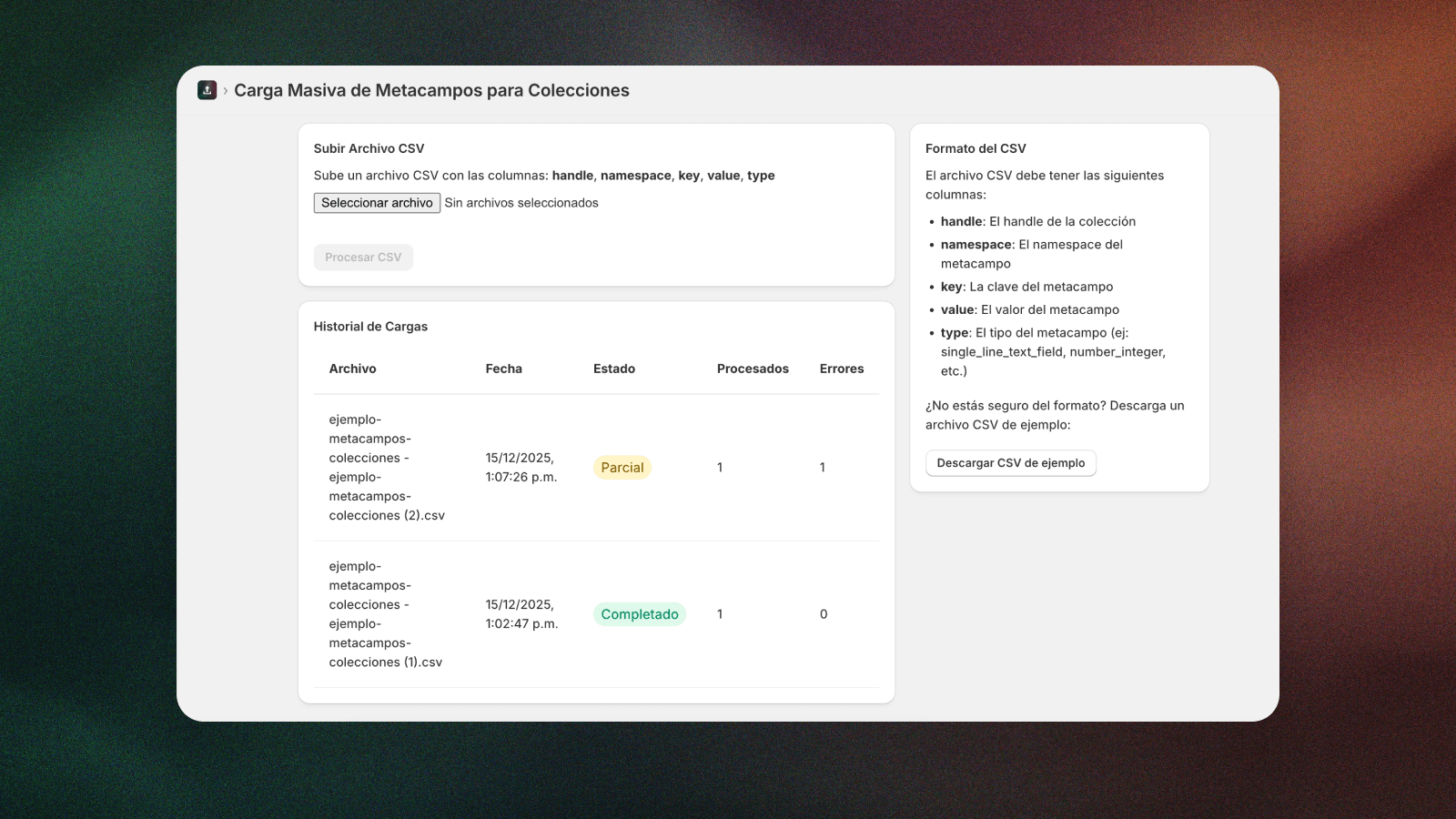
Task: Click the 'Sin archivos seleccionados' file label
Action: (521, 203)
